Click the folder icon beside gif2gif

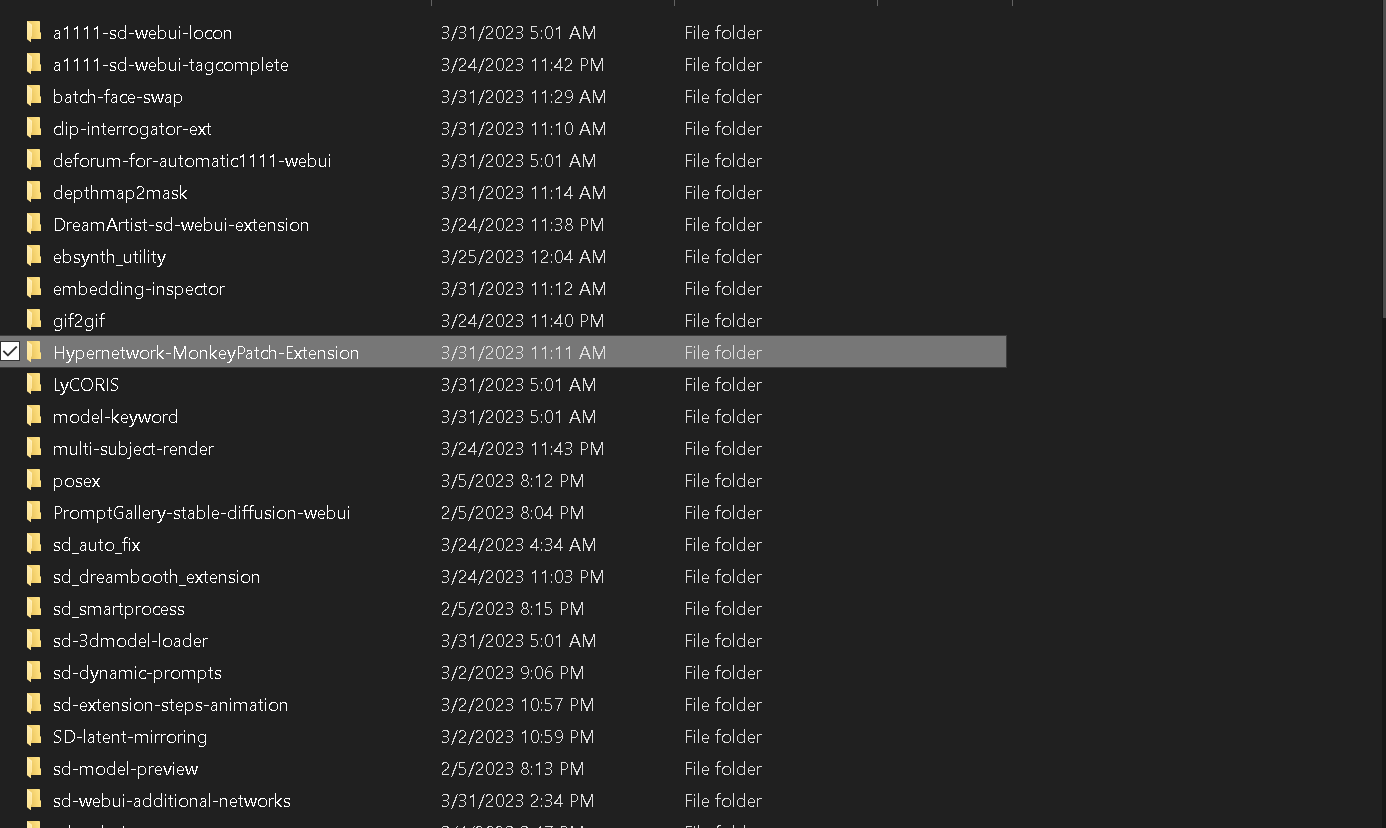pos(33,320)
